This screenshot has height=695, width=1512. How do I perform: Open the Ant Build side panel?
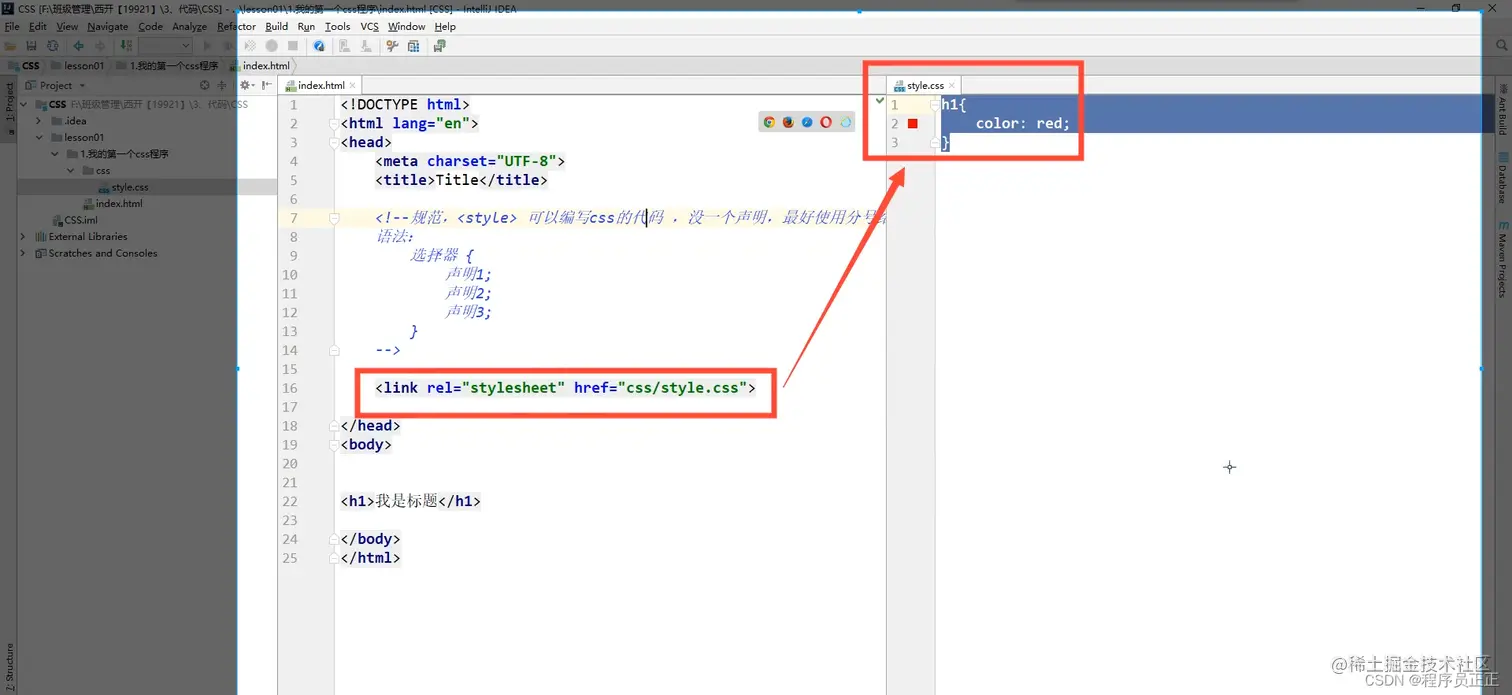point(1502,108)
